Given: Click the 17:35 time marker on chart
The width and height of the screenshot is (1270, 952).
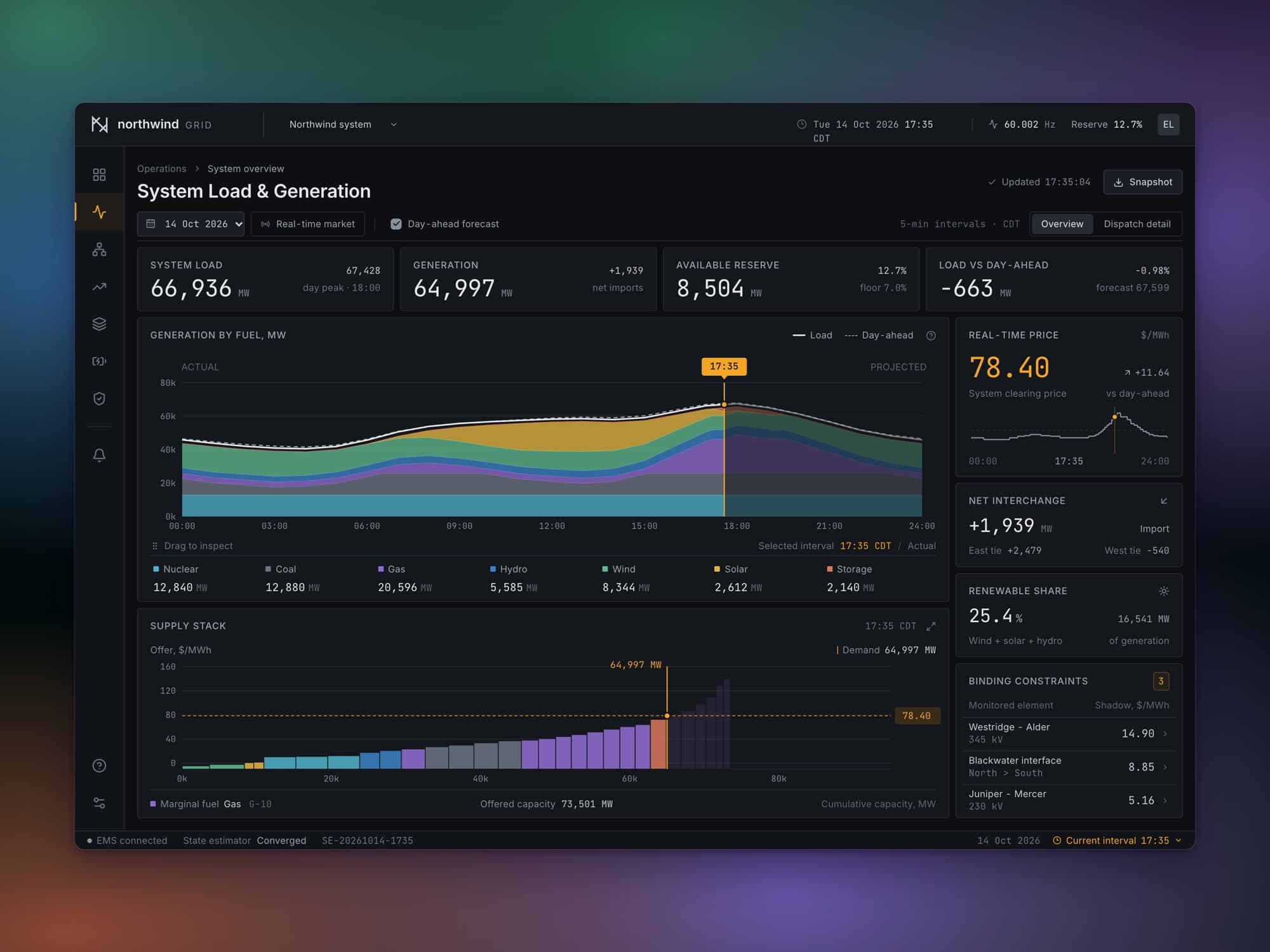Looking at the screenshot, I should (x=724, y=366).
